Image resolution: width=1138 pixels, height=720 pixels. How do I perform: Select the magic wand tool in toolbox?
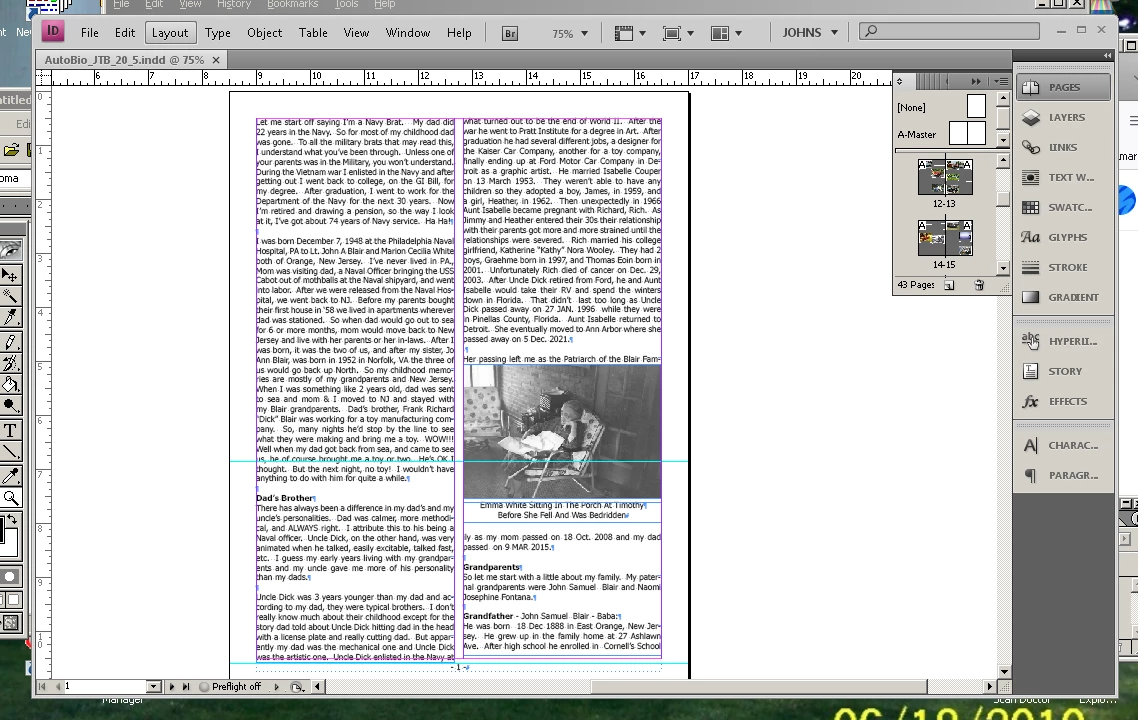(x=10, y=295)
